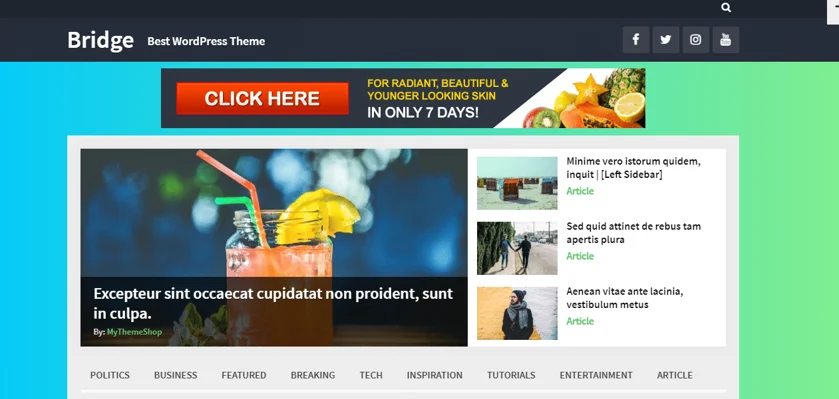
Task: Click Article tag under Aenean vitae post
Action: coord(580,321)
